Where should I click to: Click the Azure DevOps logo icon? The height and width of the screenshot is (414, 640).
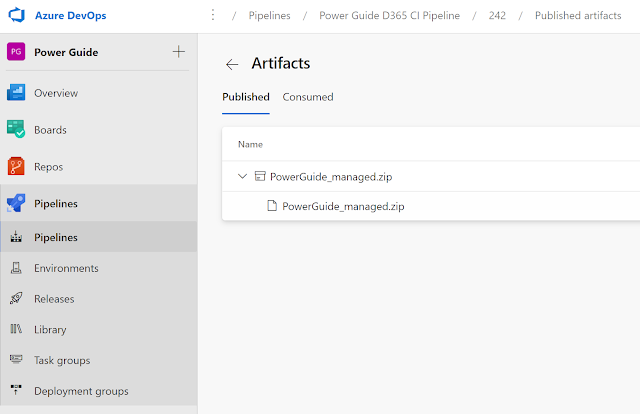point(17,15)
